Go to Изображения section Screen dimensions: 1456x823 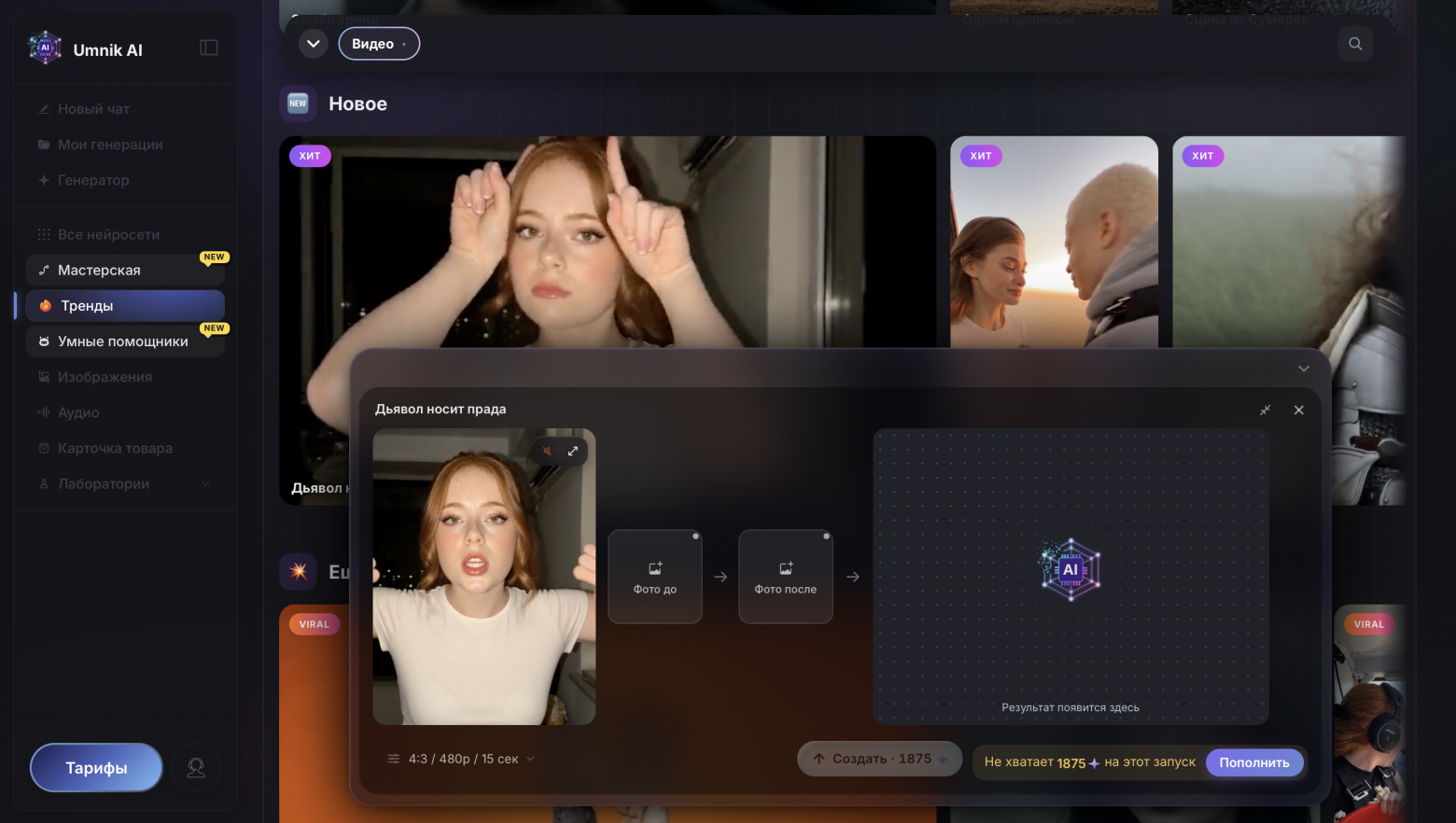[x=125, y=377]
